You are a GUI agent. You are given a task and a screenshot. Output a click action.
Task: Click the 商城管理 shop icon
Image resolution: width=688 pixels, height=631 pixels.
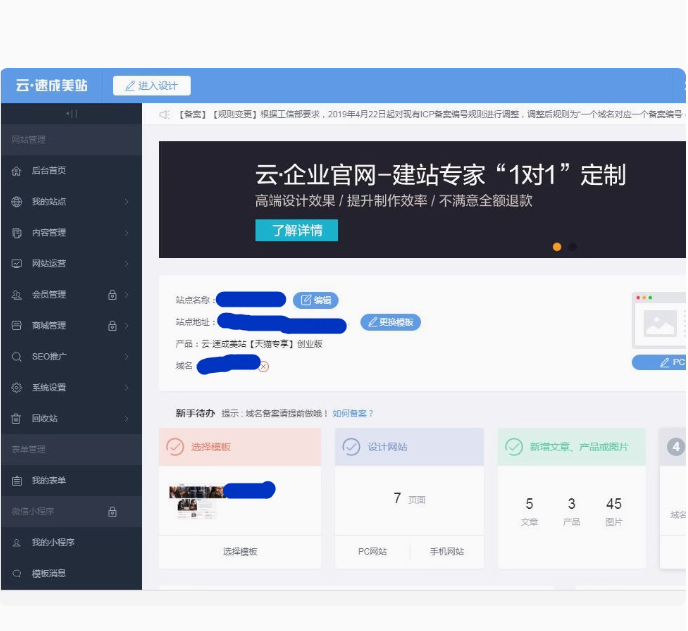point(17,326)
